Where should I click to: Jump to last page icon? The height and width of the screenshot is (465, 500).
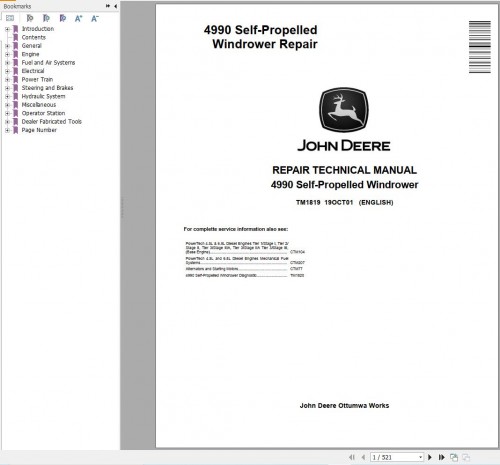[441, 457]
